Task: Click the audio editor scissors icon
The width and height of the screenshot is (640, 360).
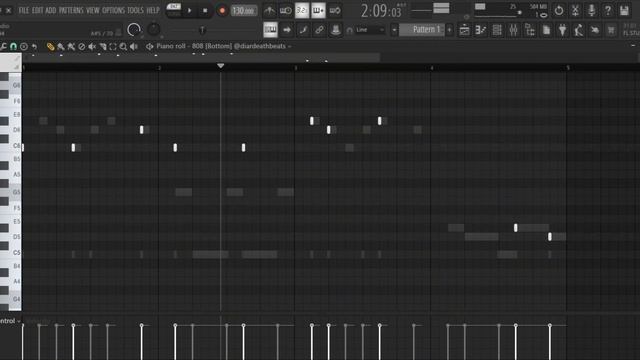Action: point(575,10)
